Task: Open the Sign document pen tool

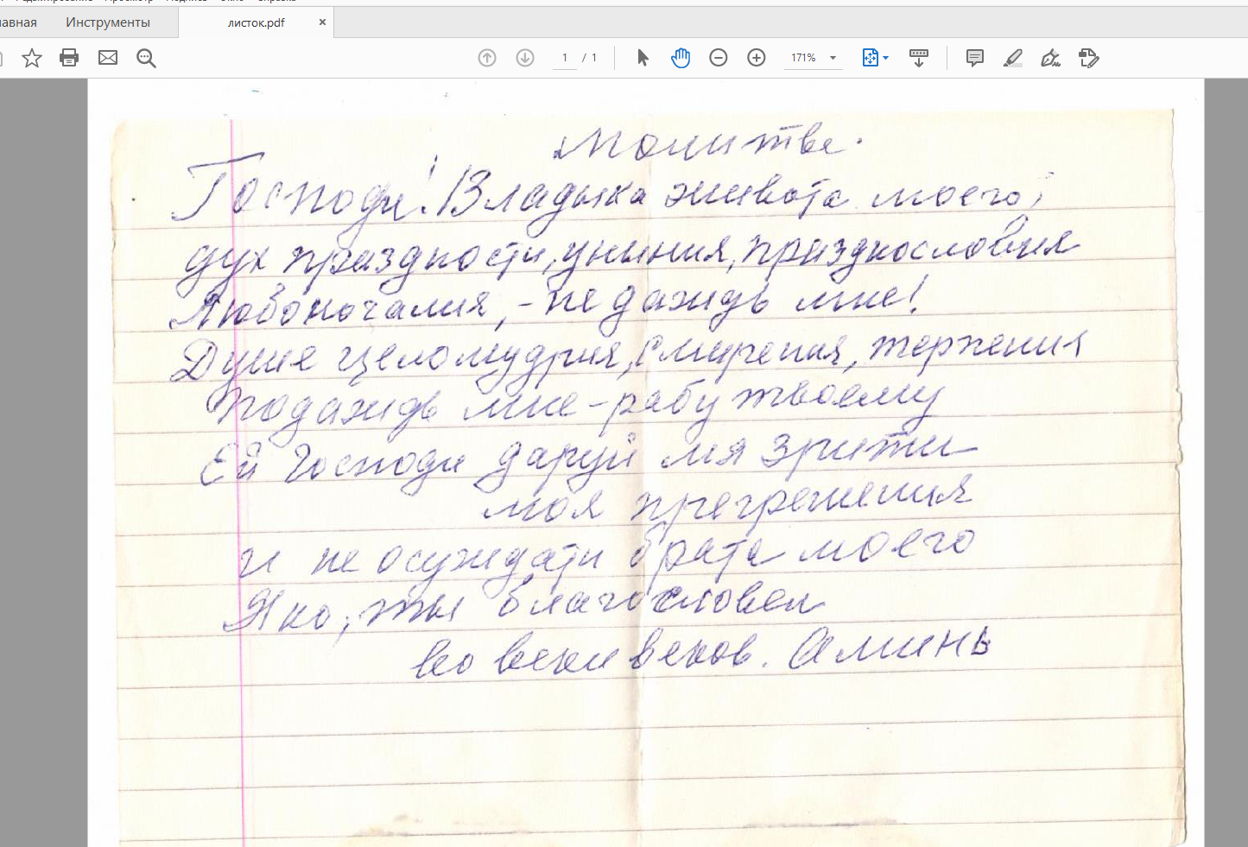Action: [x=1051, y=58]
